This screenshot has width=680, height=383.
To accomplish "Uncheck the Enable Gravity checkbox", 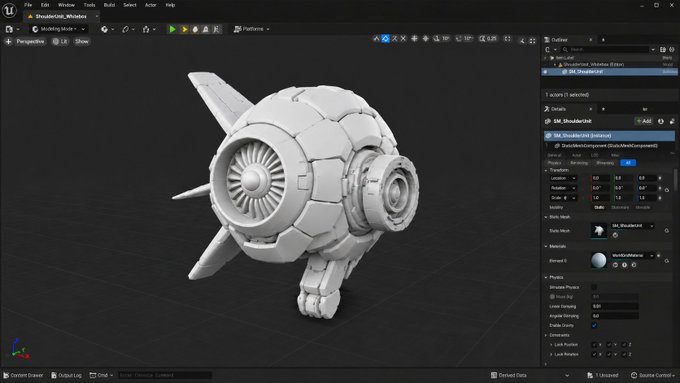I will point(594,325).
